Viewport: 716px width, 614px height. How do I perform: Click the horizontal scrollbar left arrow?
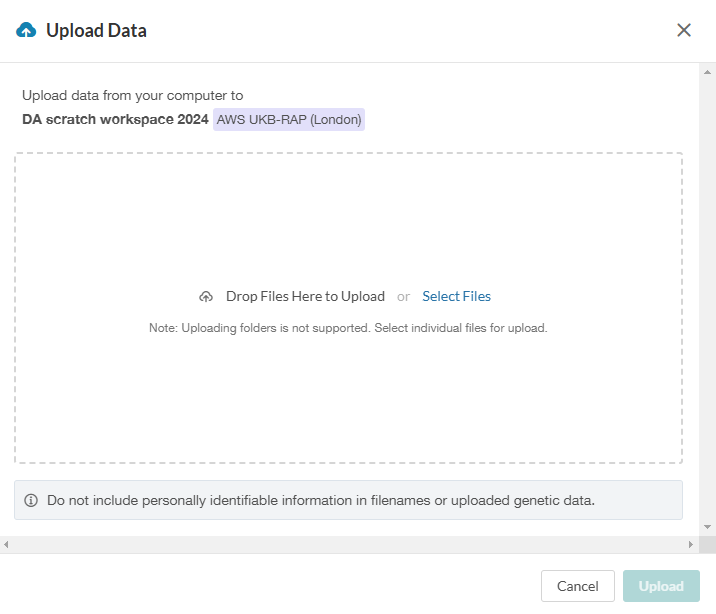[6, 544]
